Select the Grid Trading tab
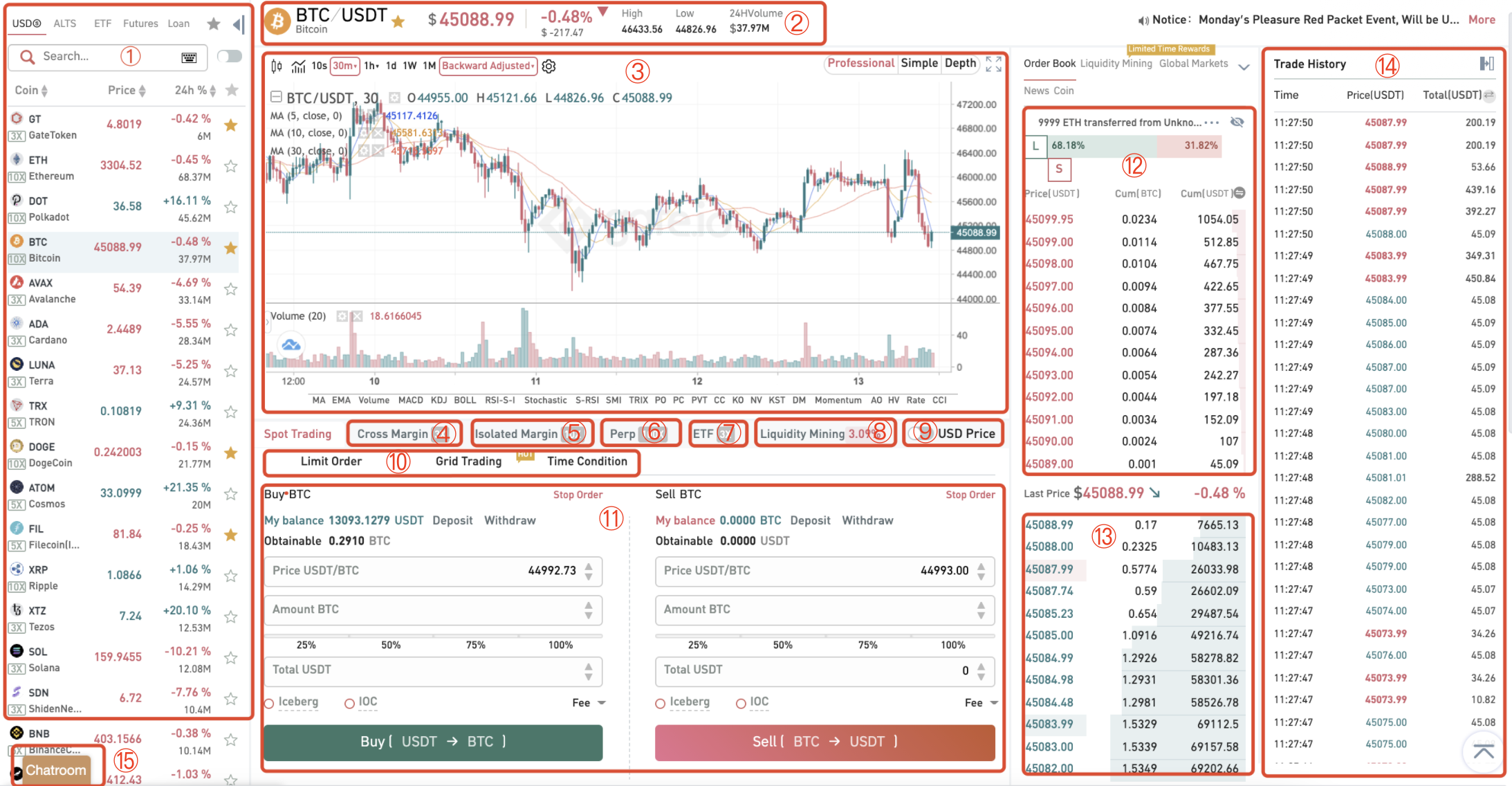This screenshot has width=1512, height=786. tap(468, 461)
